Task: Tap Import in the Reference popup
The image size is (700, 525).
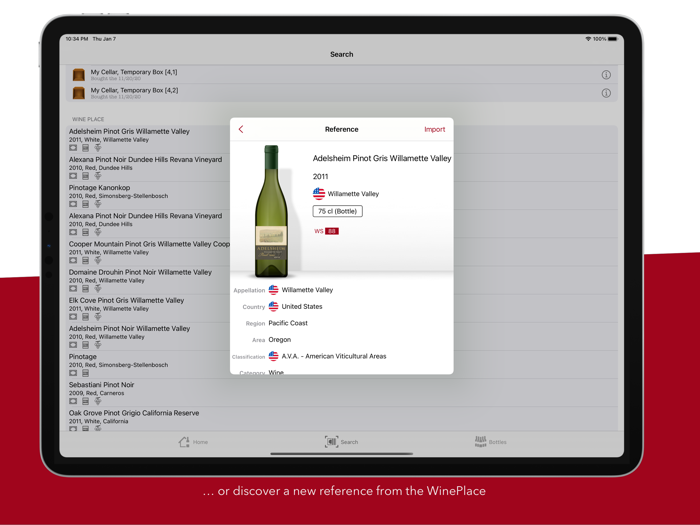Action: [434, 129]
